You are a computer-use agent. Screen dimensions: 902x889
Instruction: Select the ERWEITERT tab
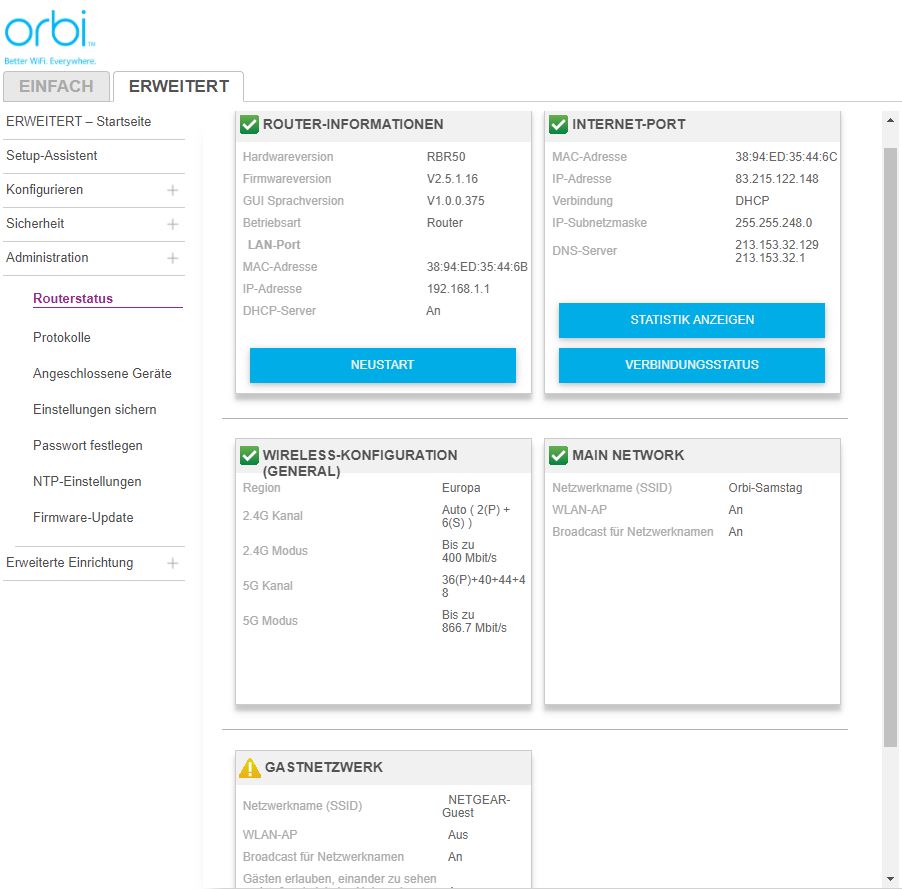tap(178, 86)
